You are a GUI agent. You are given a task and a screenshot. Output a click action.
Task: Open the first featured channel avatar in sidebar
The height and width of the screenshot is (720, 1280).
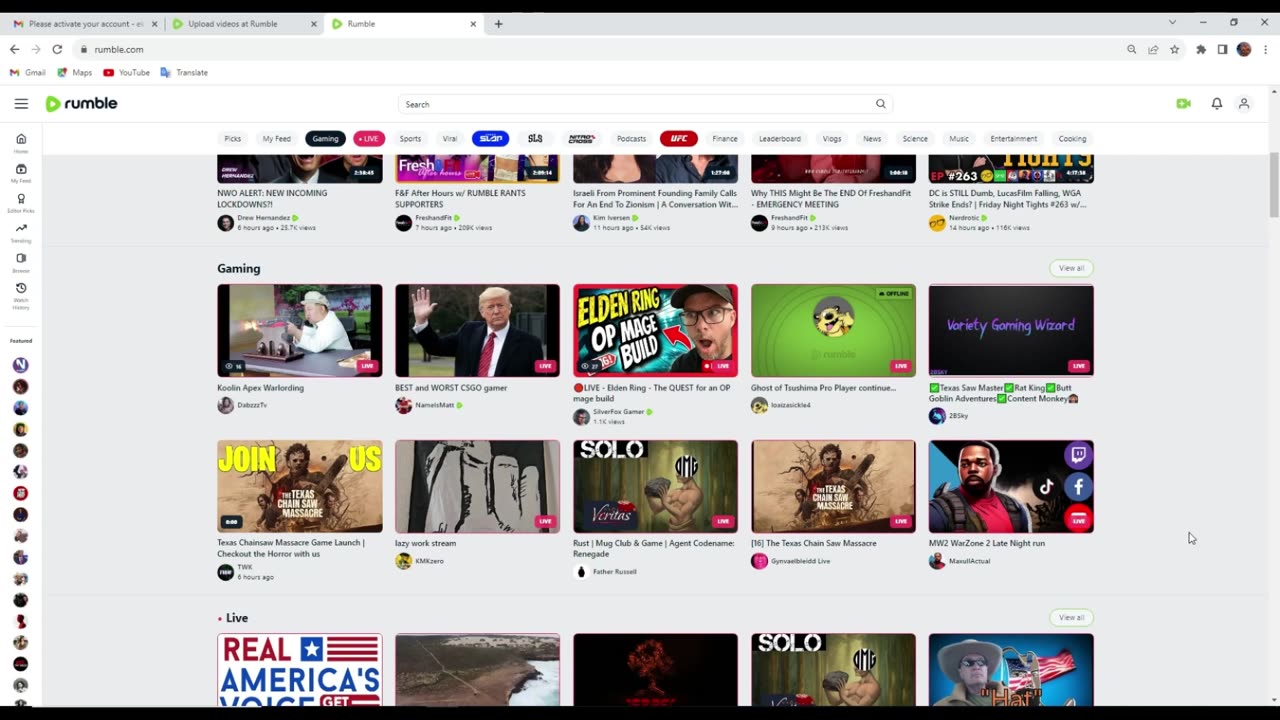[x=21, y=365]
